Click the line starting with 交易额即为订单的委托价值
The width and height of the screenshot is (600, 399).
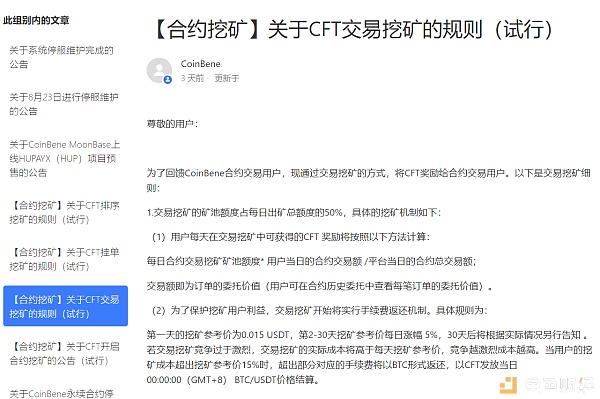point(319,286)
